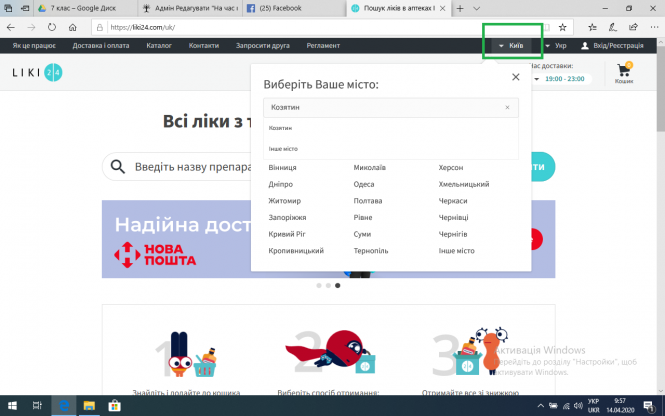The width and height of the screenshot is (665, 416).
Task: Open the Укр language dropdown
Action: [555, 46]
